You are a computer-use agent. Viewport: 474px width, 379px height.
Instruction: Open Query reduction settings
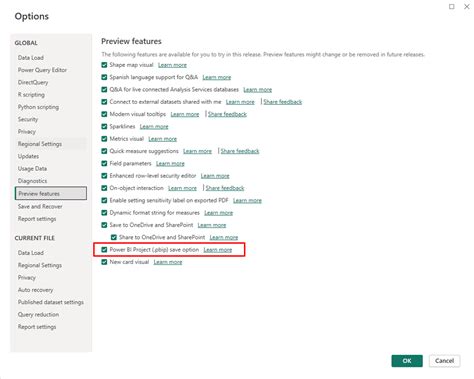pyautogui.click(x=38, y=315)
